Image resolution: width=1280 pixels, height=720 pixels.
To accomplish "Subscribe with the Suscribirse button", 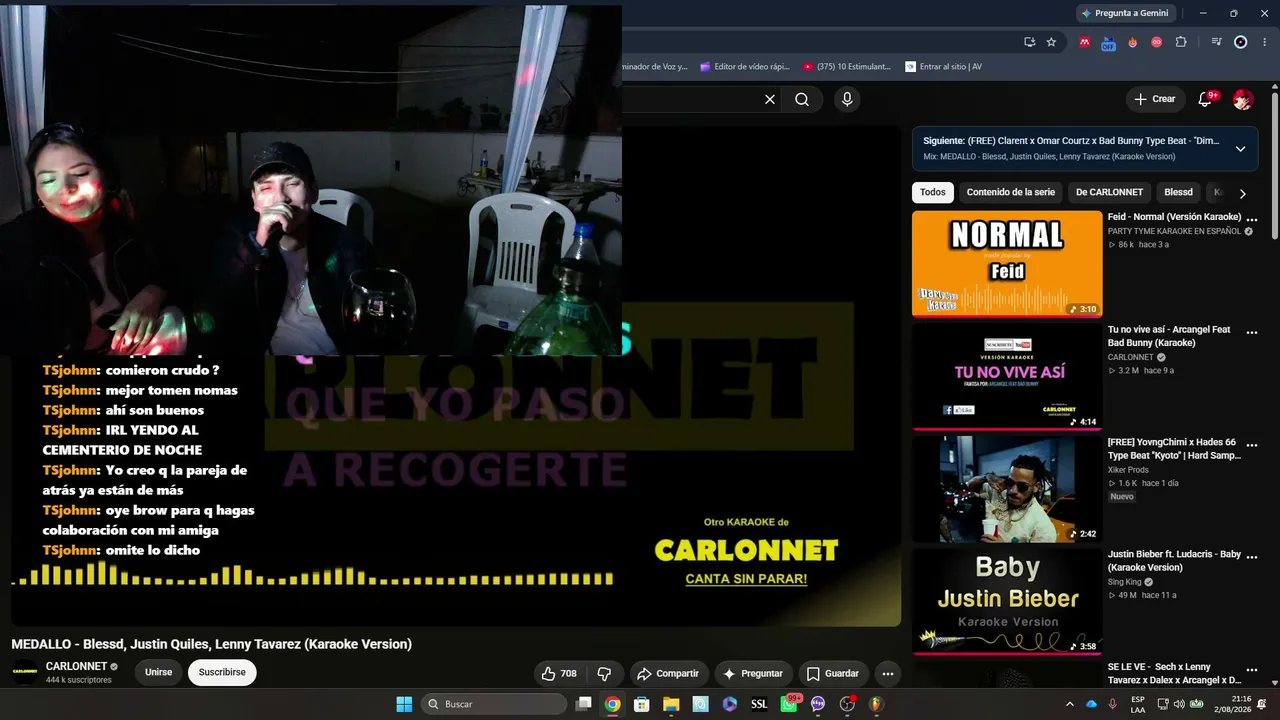I will coord(222,673).
